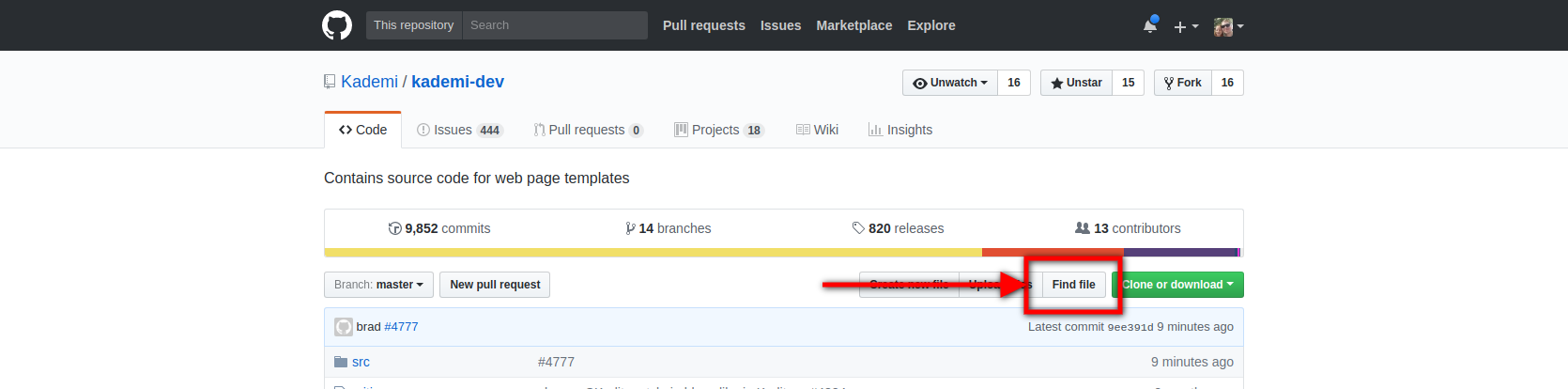The image size is (1568, 389).
Task: Open the Clone or download dropdown
Action: [x=1177, y=285]
